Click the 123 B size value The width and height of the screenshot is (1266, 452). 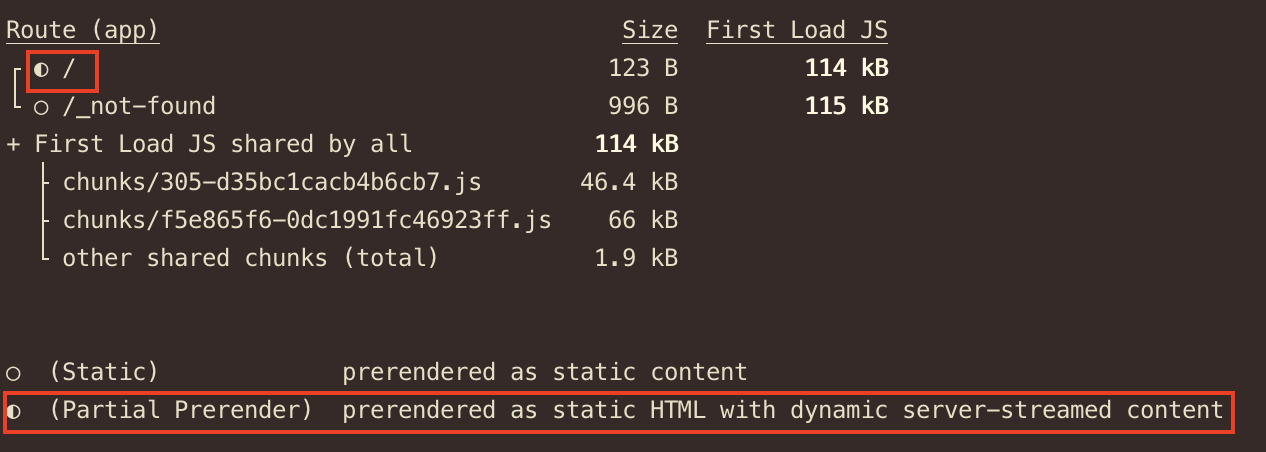(x=643, y=69)
